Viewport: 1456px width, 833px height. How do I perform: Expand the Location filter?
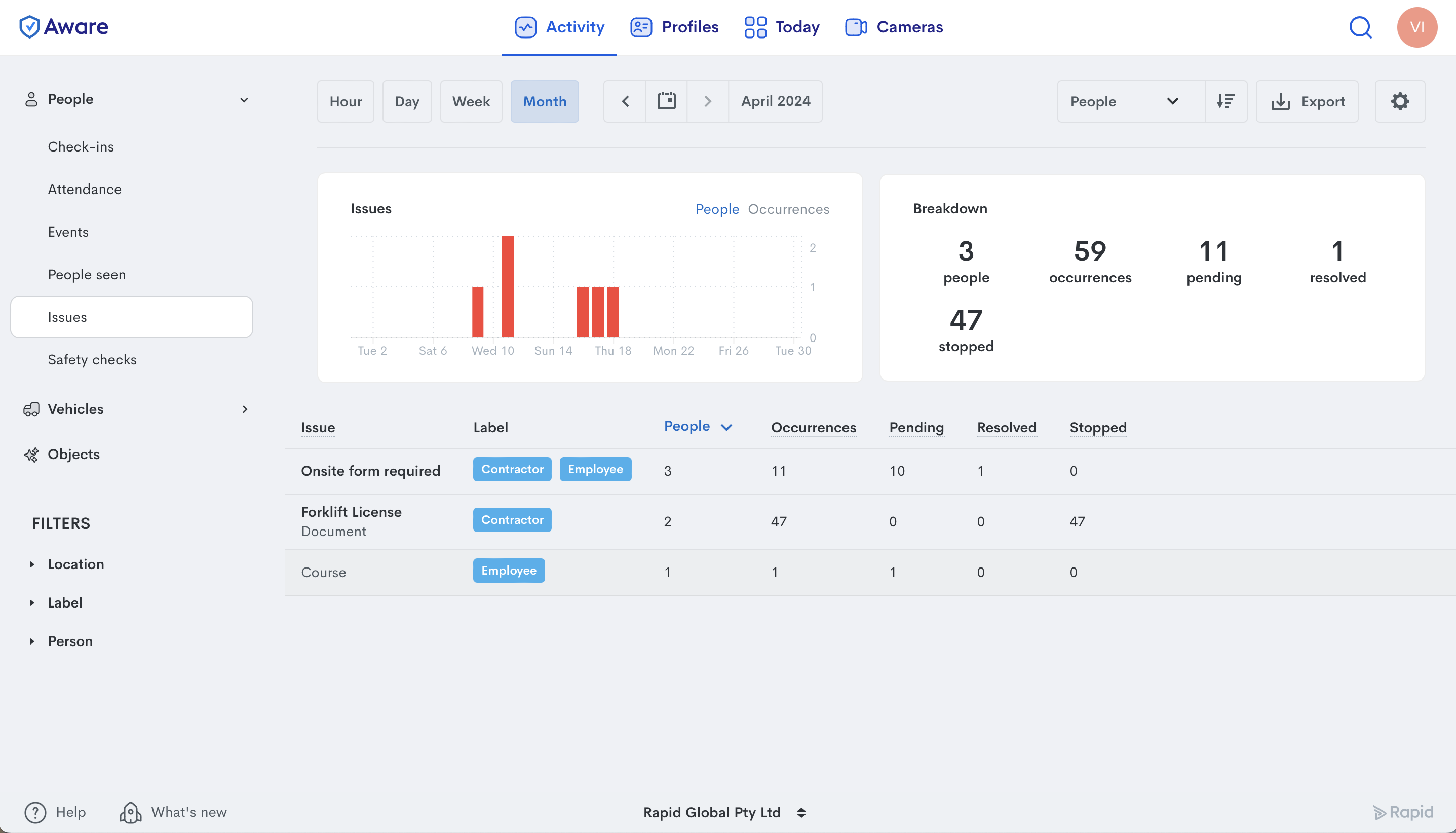75,564
